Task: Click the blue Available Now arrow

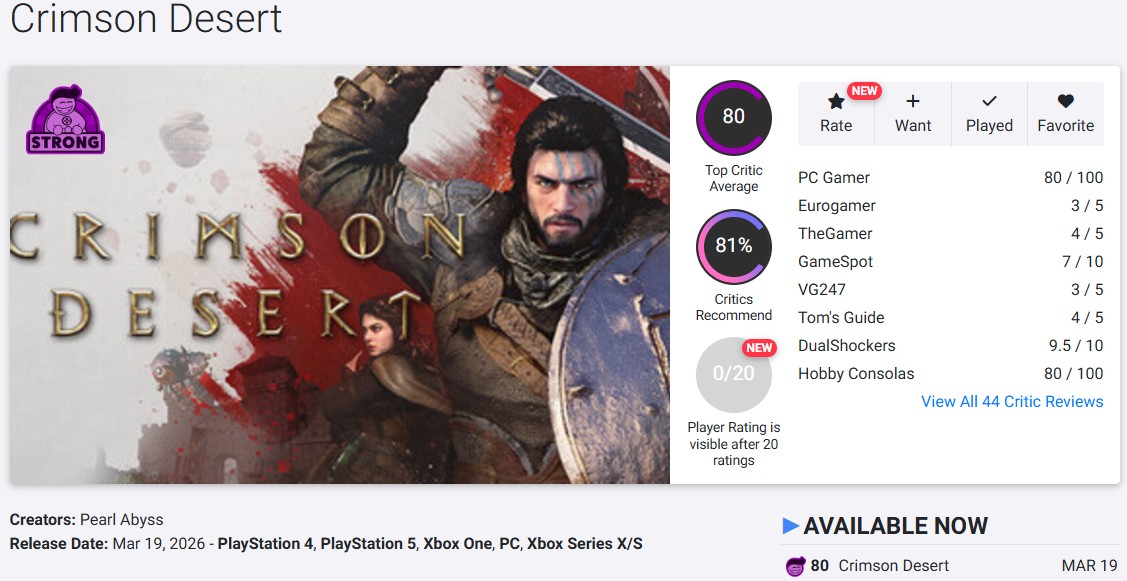Action: pyautogui.click(x=790, y=526)
